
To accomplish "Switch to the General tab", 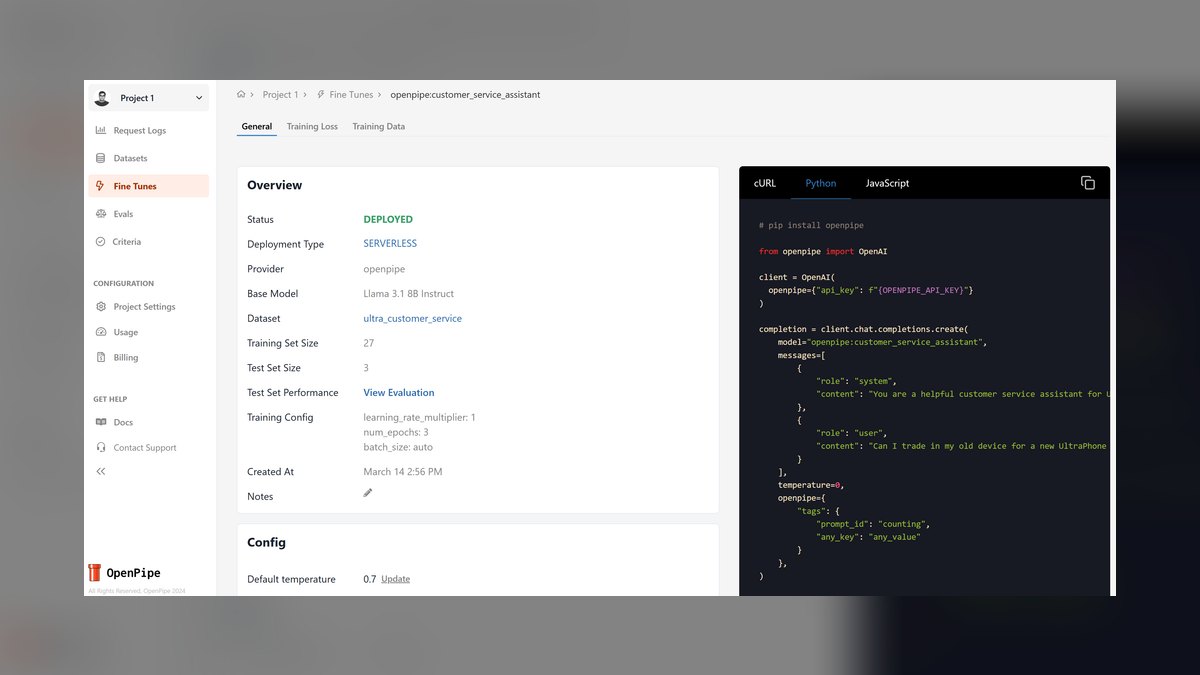I will (257, 127).
